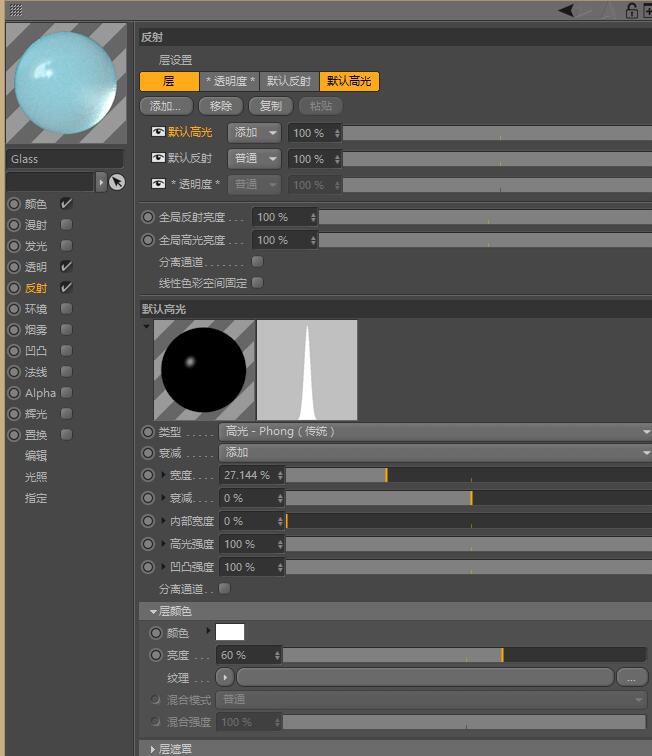Expand the 层遮罩 section

click(x=153, y=749)
